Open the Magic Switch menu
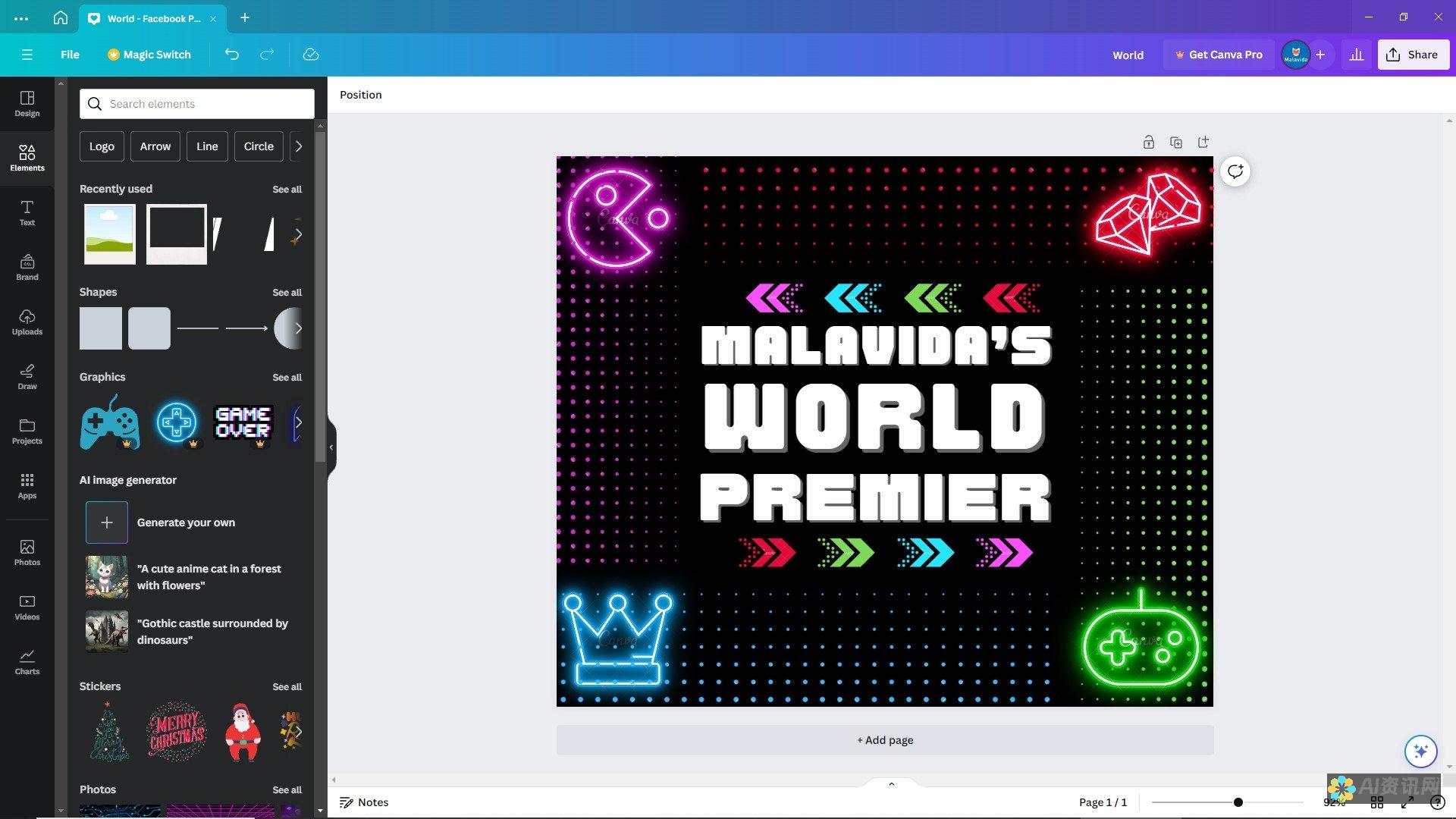Screen dimensions: 1456x819 [x=148, y=54]
